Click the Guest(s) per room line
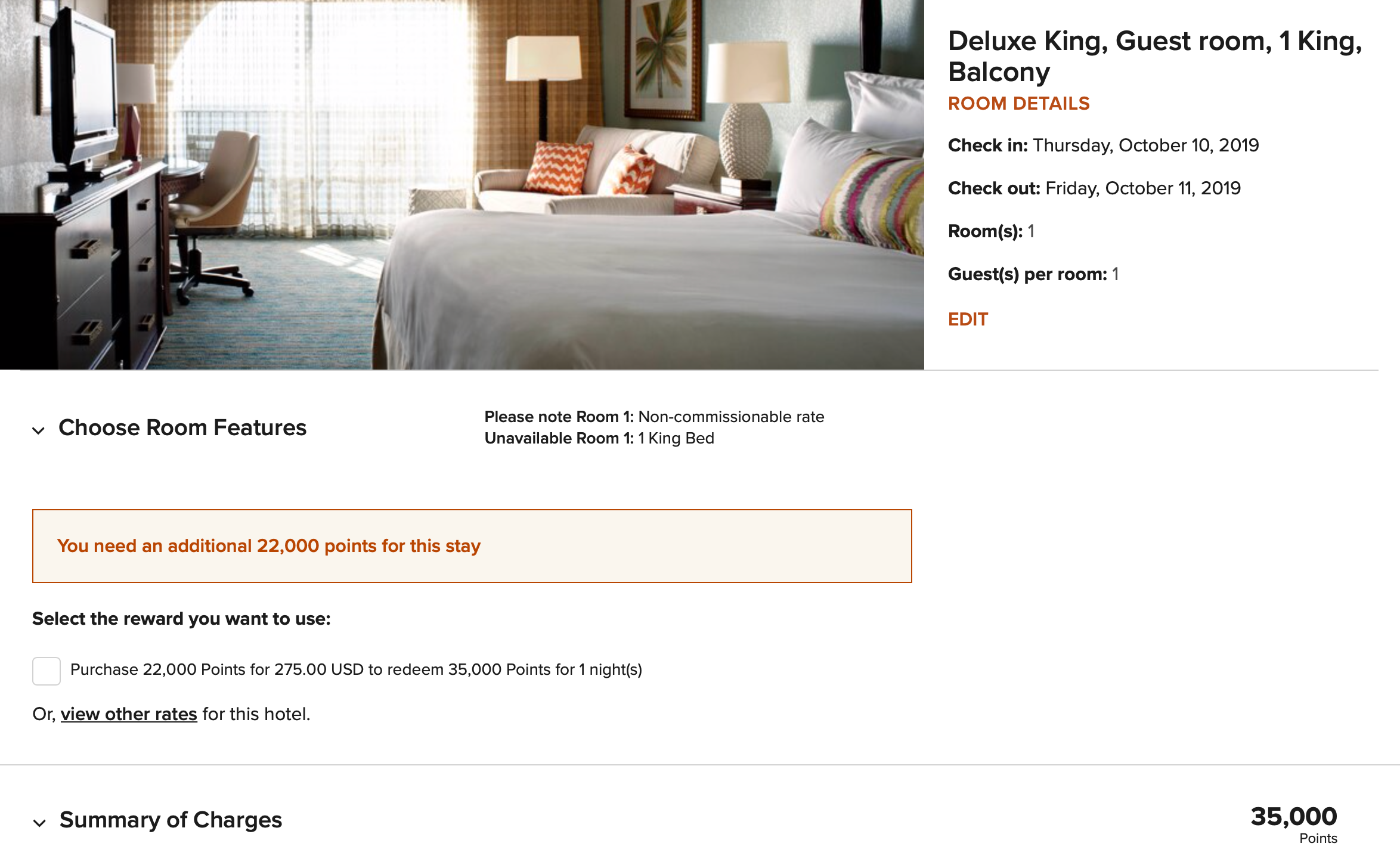The width and height of the screenshot is (1400, 862). (x=1033, y=274)
